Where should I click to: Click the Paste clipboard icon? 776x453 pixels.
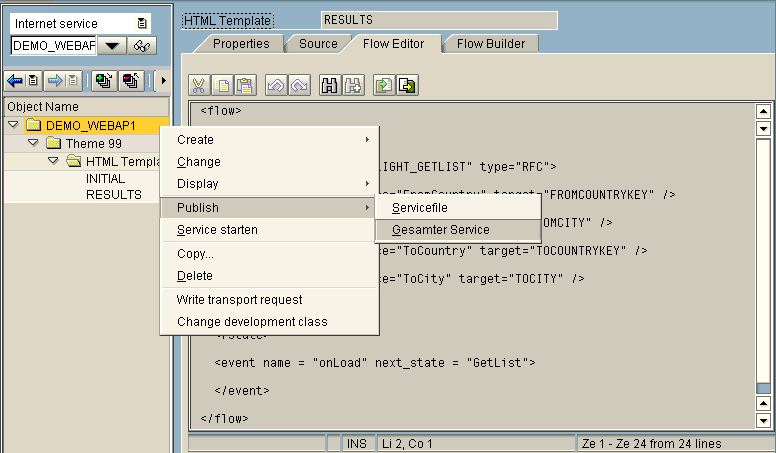[244, 86]
